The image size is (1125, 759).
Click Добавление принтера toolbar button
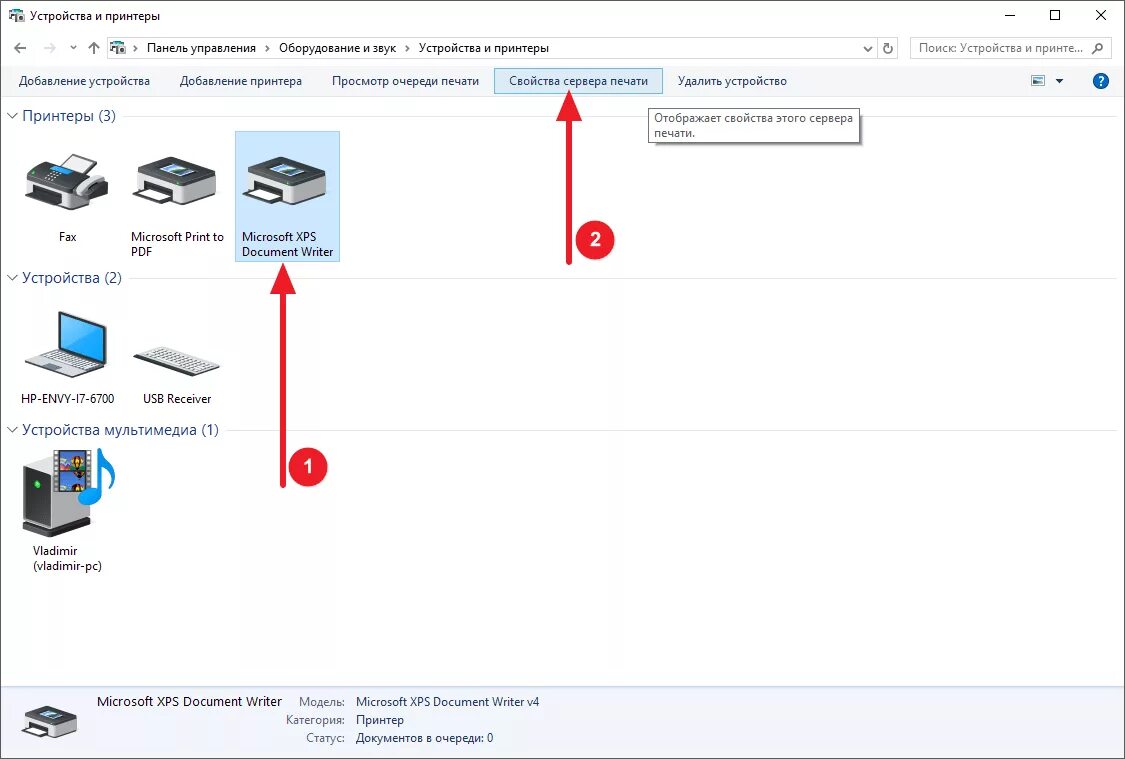240,81
